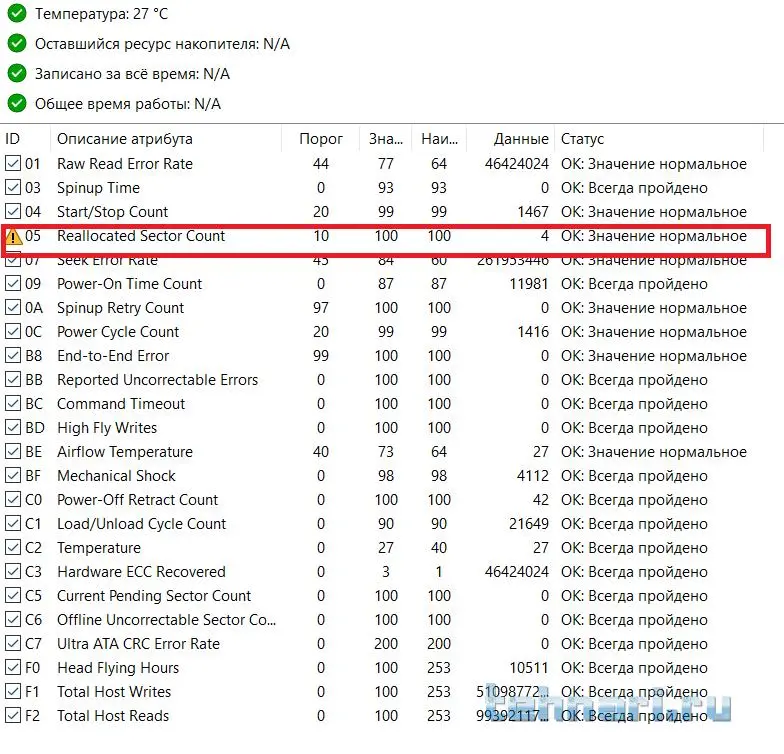Toggle checkbox for BE Airflow Temperature
The image size is (784, 754).
12,452
